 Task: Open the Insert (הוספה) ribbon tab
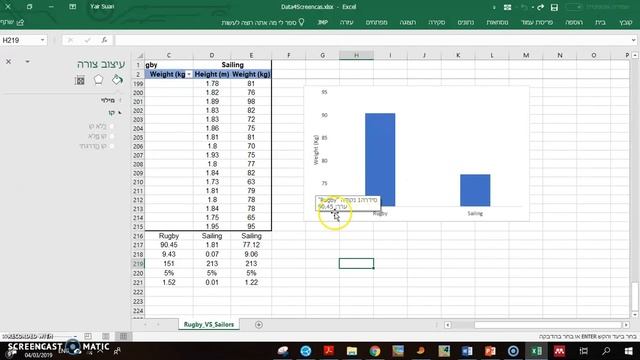pos(574,22)
